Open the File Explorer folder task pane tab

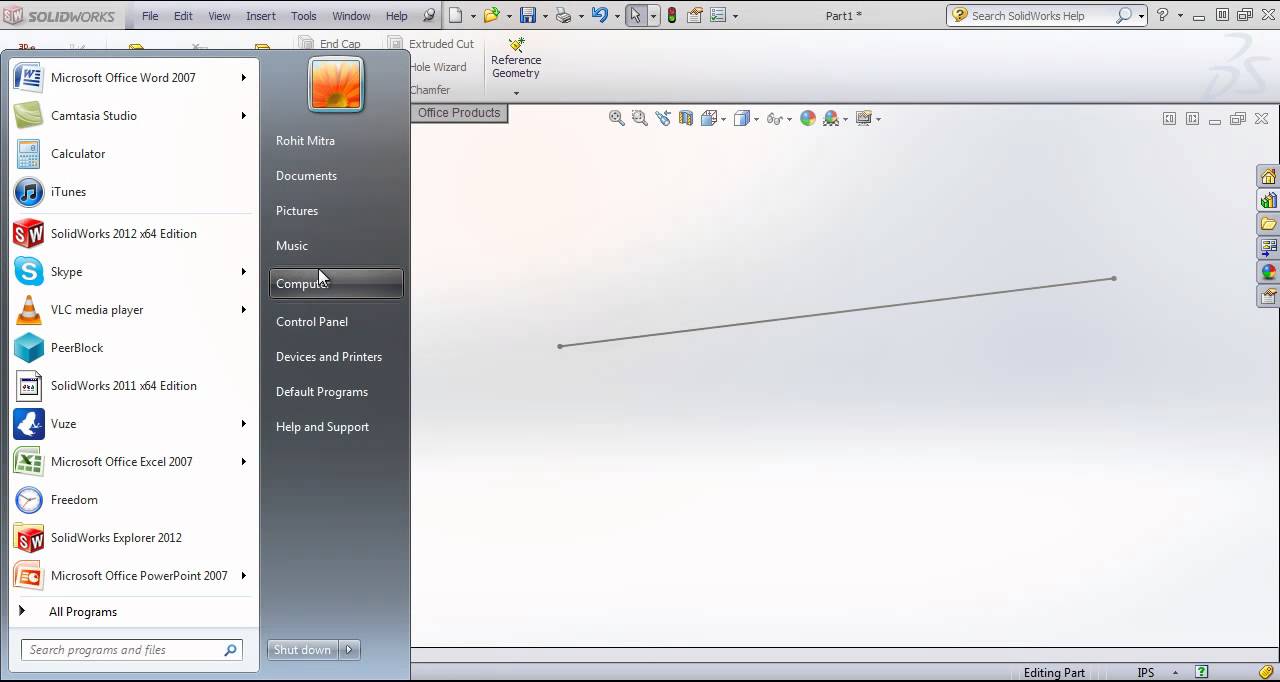[1268, 224]
